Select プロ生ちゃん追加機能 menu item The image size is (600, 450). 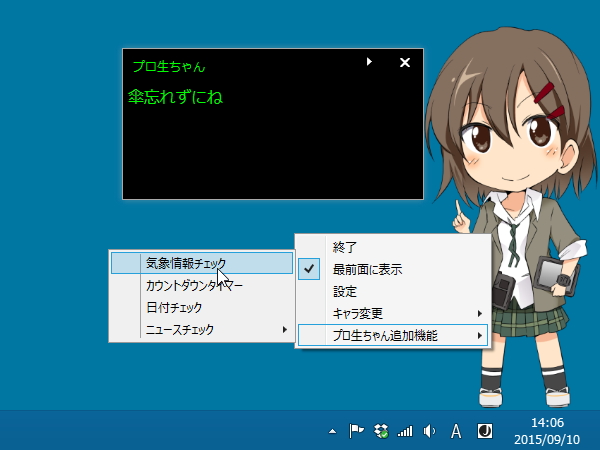[x=393, y=336]
